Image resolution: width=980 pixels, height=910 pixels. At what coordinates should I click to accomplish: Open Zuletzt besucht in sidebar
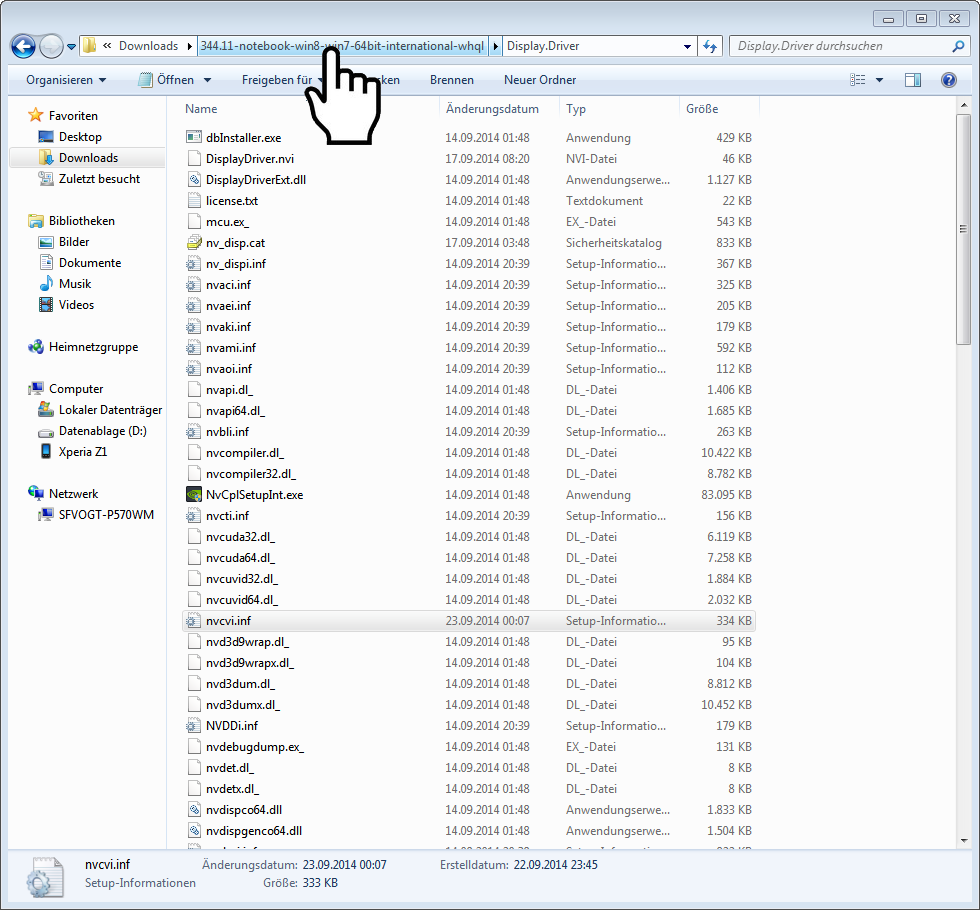[99, 179]
